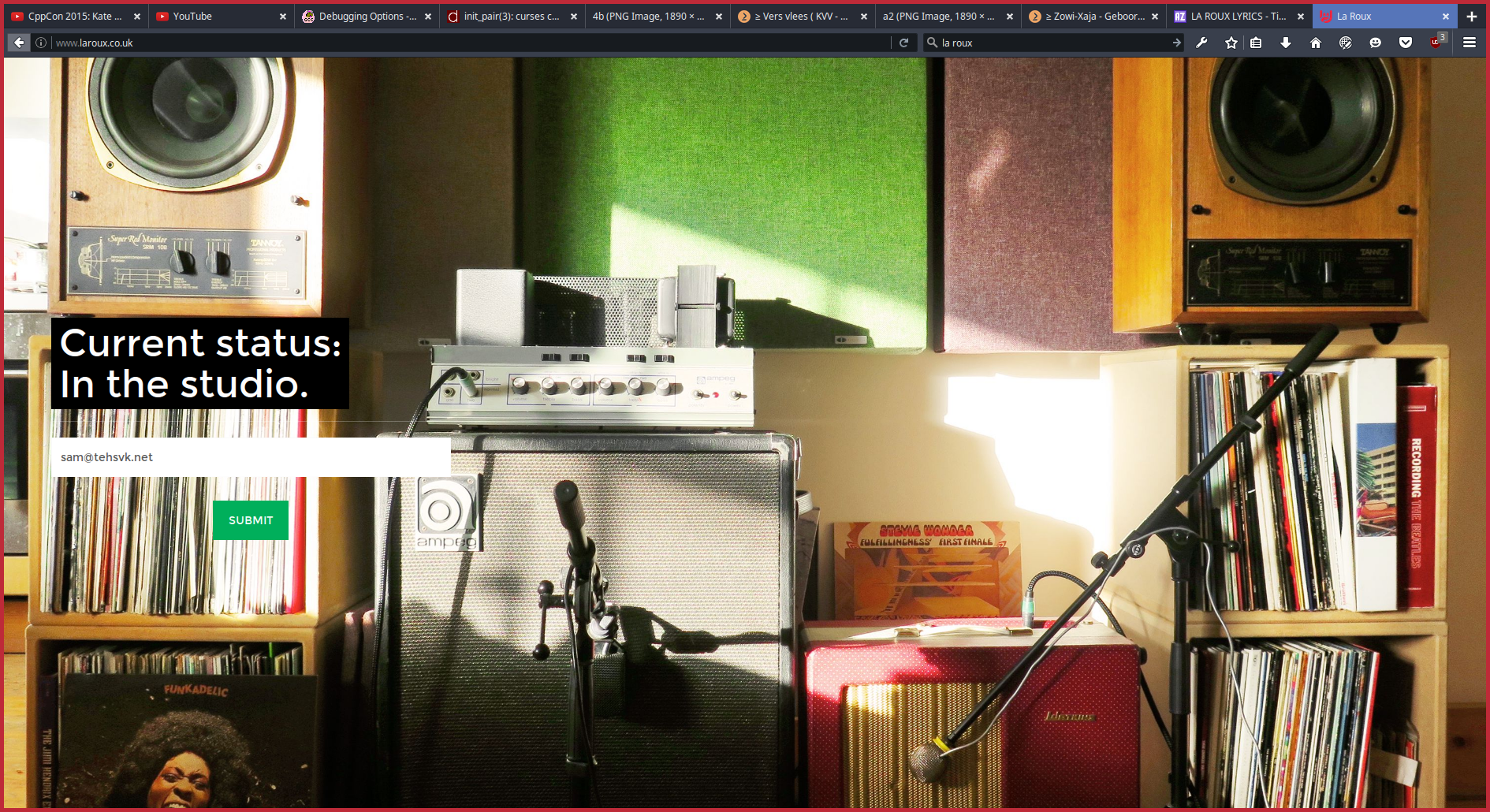Show the bookmarks list menu
Viewport: 1490px width, 812px height.
click(1257, 43)
